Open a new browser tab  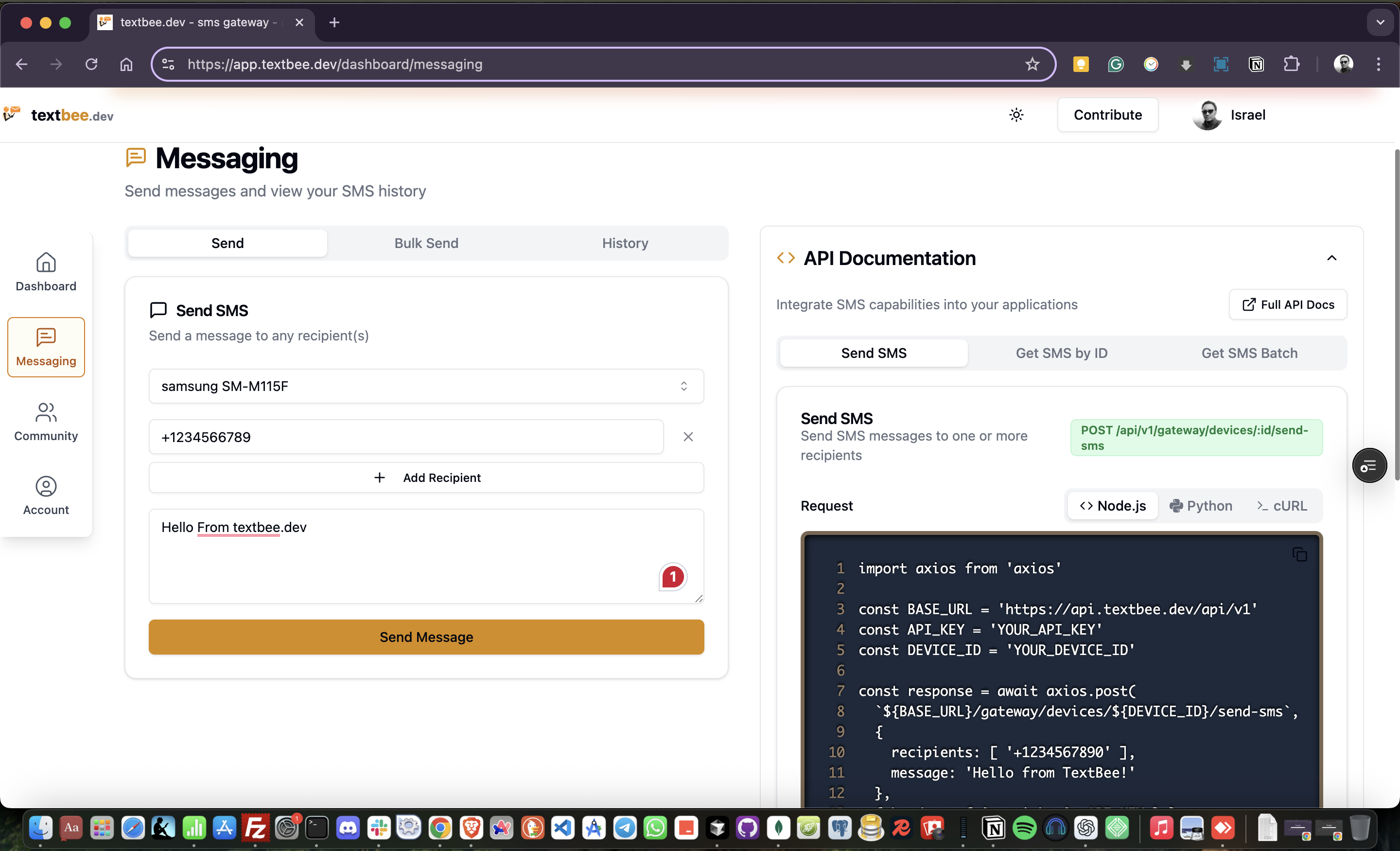(x=334, y=22)
